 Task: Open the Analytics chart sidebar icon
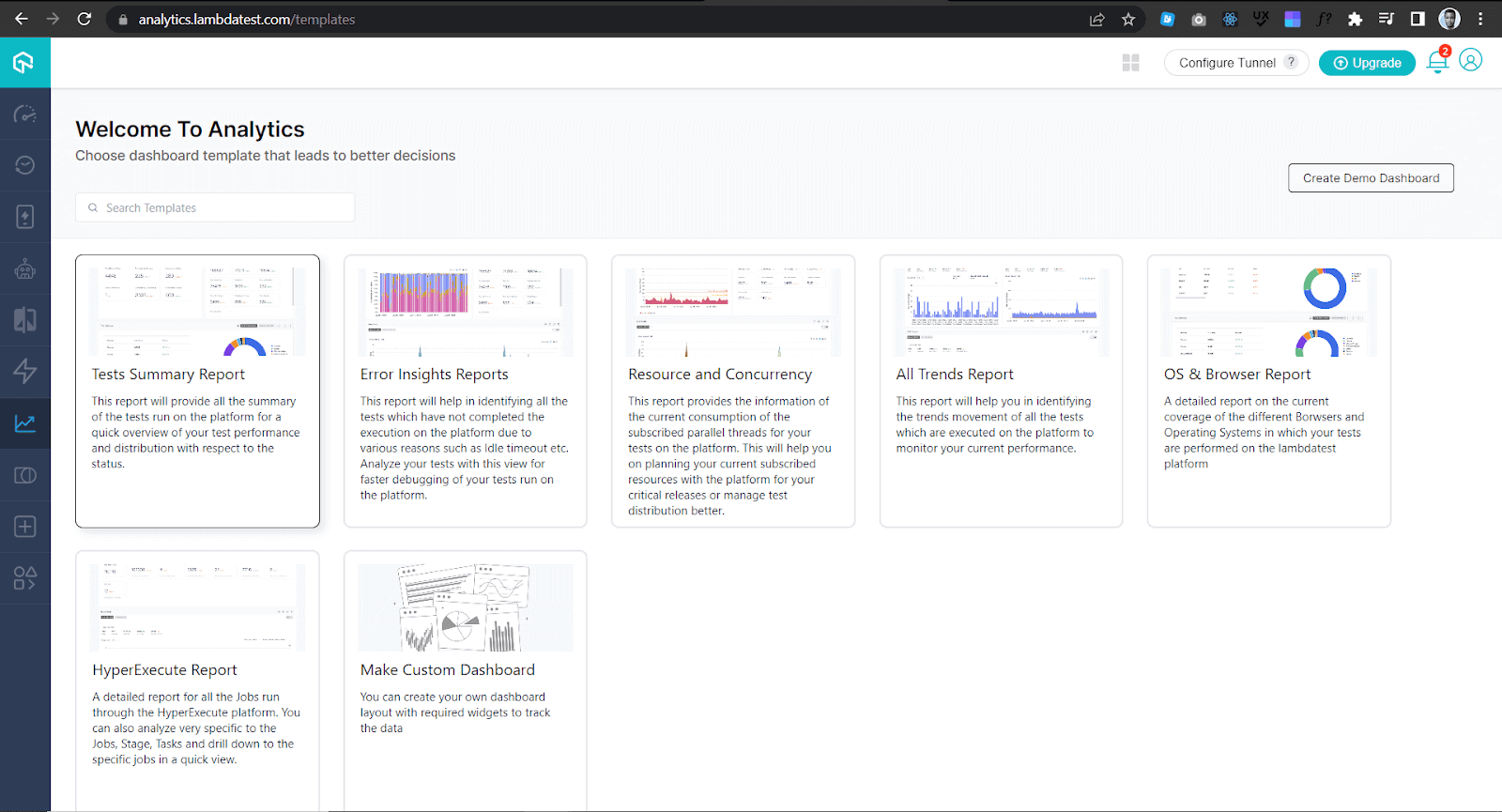pyautogui.click(x=25, y=423)
